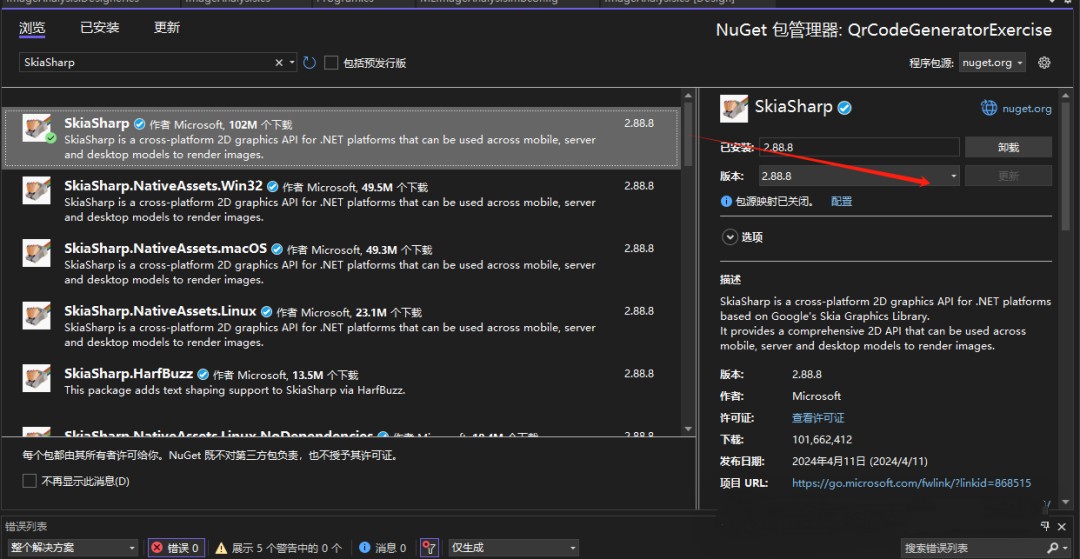1080x559 pixels.
Task: Pin the error list panel
Action: (x=1045, y=527)
